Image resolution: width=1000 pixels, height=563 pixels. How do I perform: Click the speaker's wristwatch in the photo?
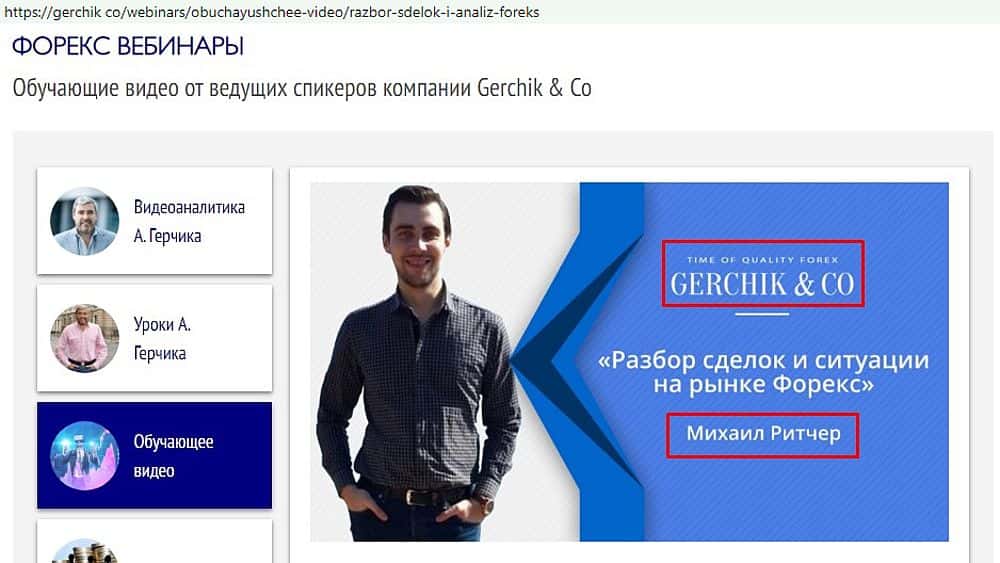(x=487, y=506)
